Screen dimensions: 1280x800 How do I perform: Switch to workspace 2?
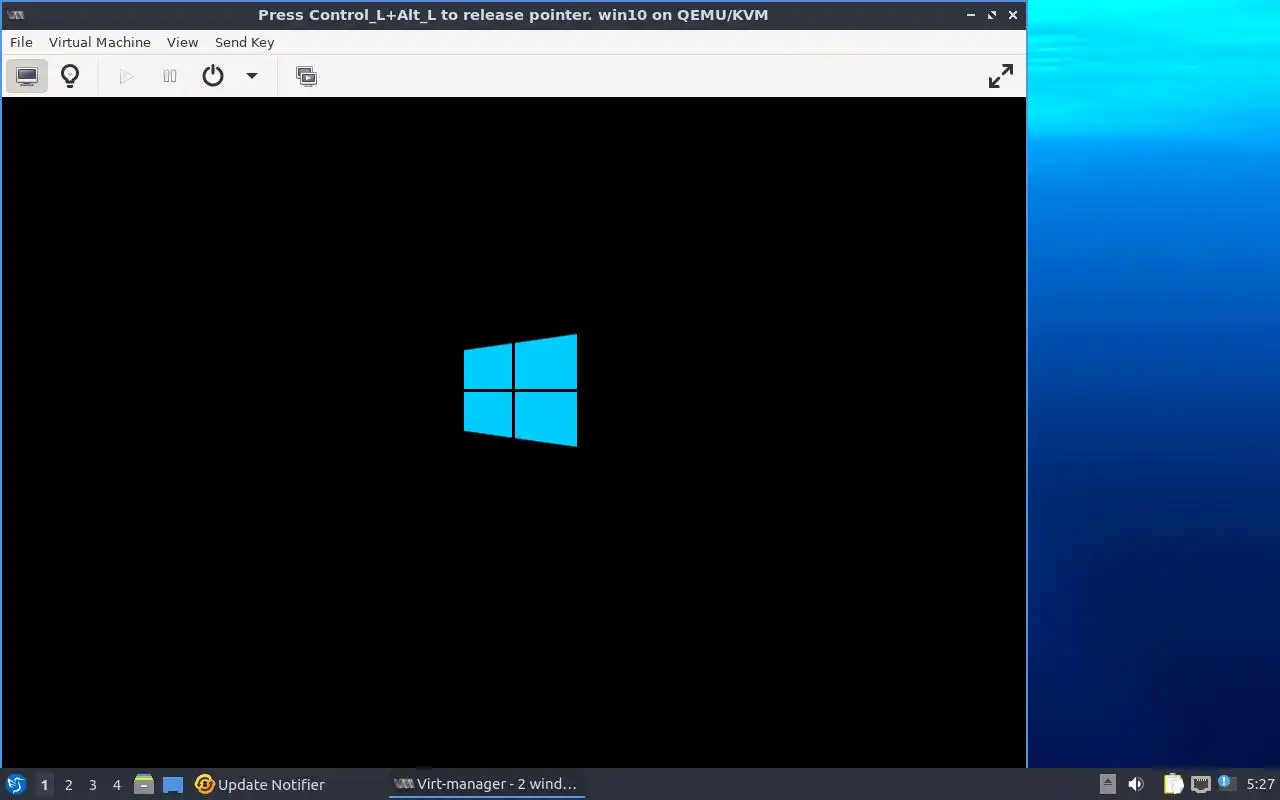(x=68, y=785)
